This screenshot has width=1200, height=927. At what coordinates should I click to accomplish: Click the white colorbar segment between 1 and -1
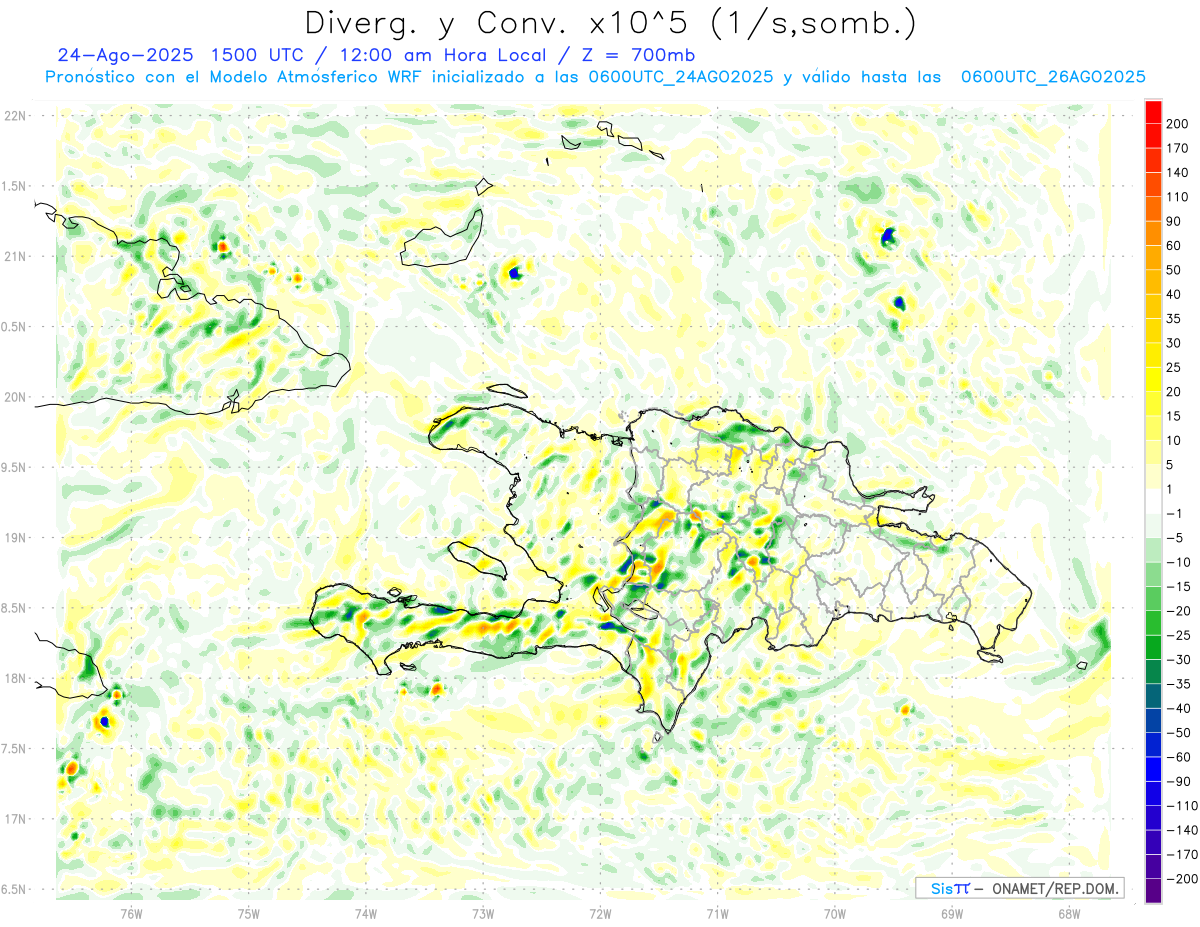(1153, 501)
